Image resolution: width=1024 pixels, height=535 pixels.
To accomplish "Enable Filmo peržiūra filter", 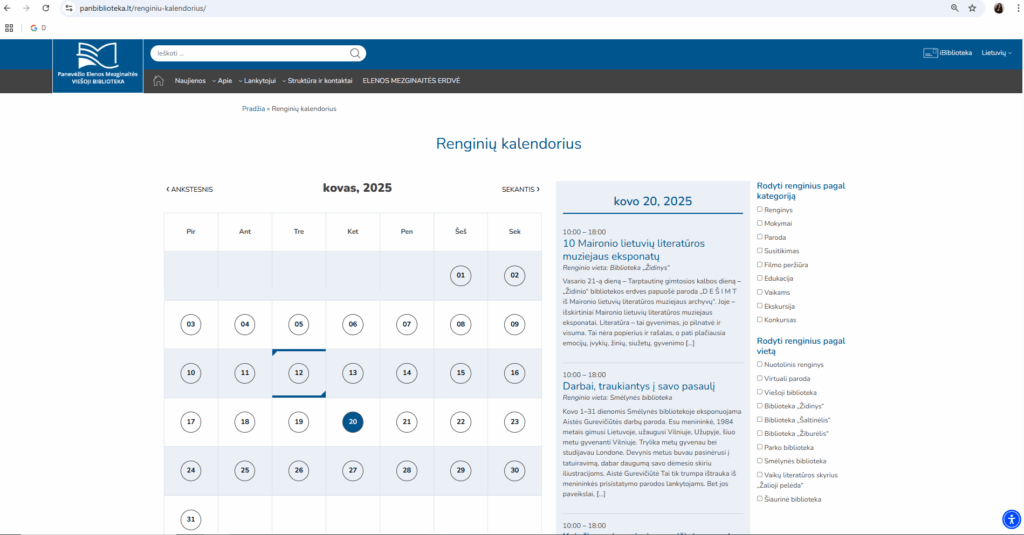I will (760, 265).
